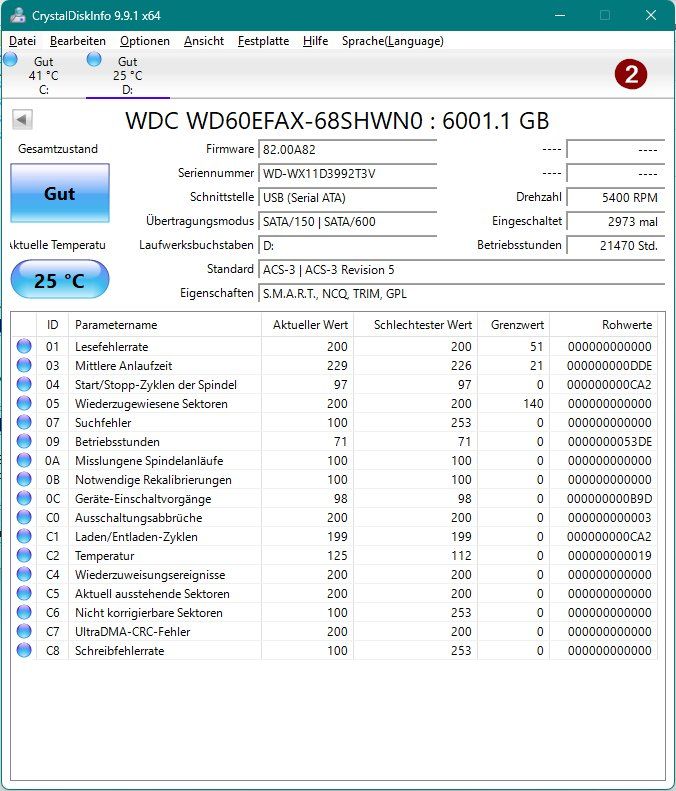Image resolution: width=676 pixels, height=791 pixels.
Task: Select the Mittlere Anlaufzeit parameter name
Action: pos(124,366)
